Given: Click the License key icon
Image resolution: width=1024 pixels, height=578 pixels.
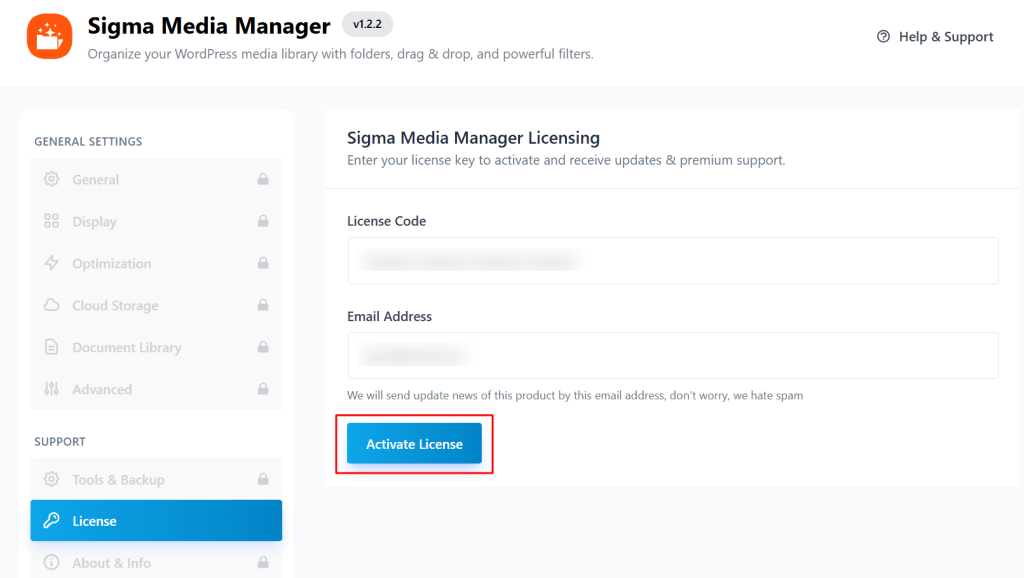Looking at the screenshot, I should tap(51, 521).
